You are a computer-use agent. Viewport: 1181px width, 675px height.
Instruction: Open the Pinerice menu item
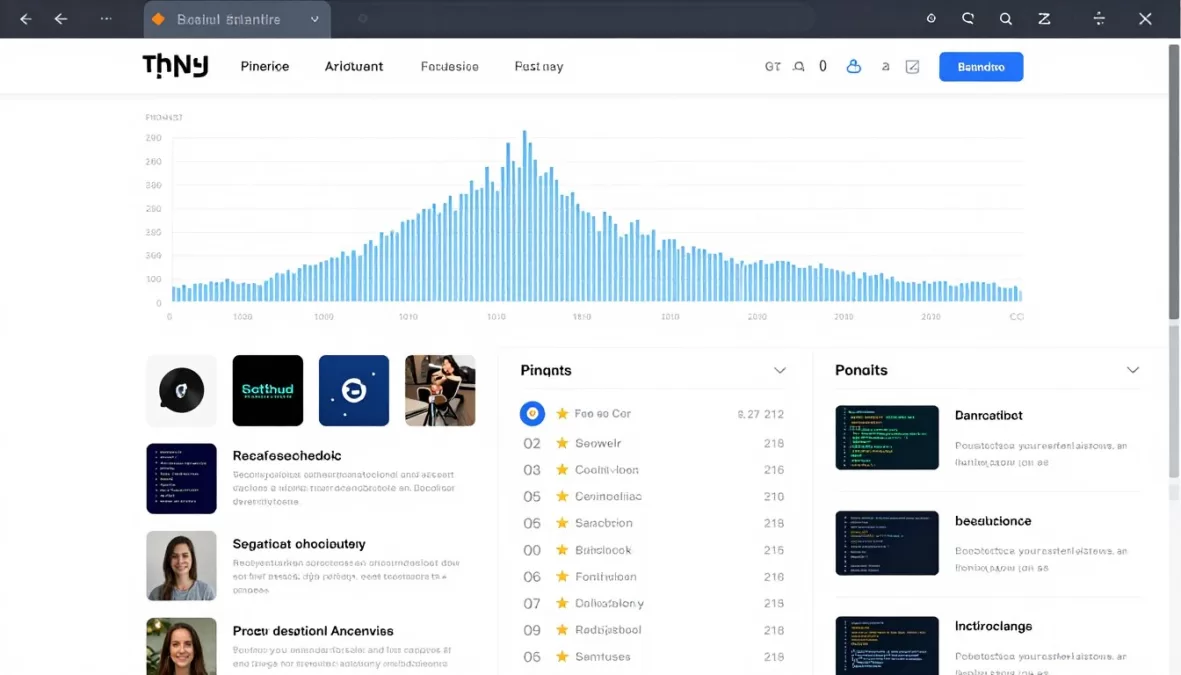(264, 66)
